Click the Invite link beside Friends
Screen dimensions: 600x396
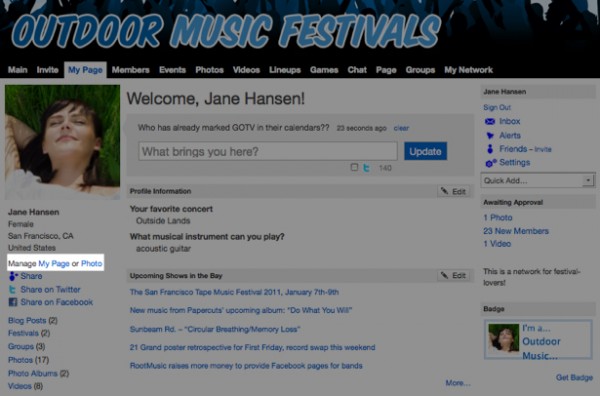(543, 149)
